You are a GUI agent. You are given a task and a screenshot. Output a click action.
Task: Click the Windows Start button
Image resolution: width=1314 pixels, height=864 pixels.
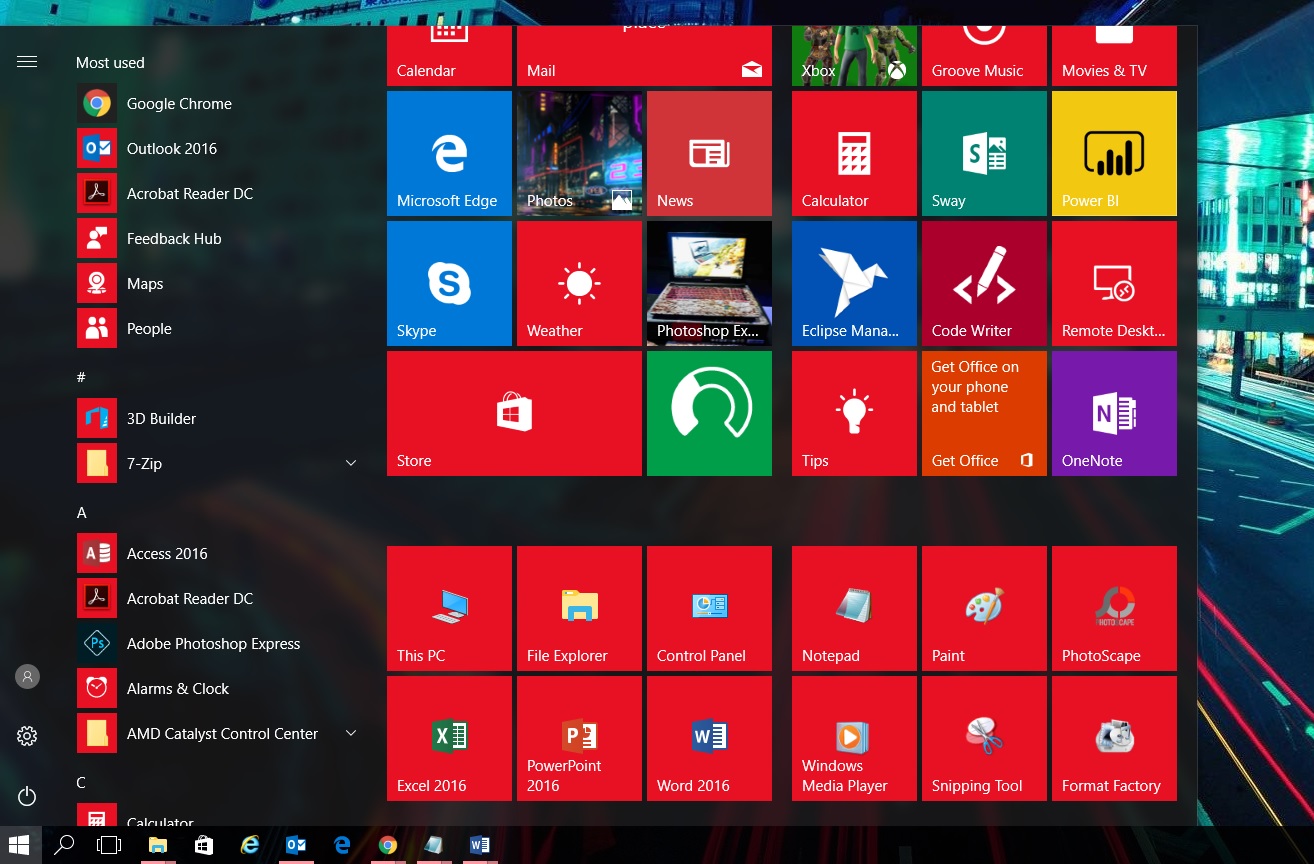(19, 845)
